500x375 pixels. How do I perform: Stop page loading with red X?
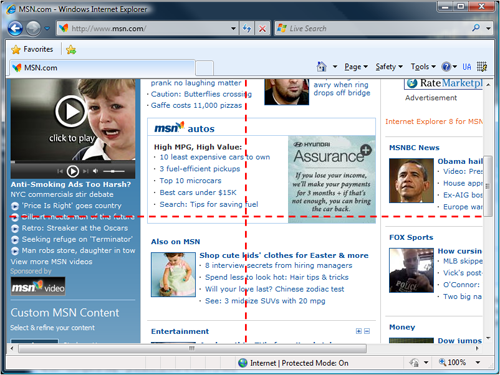[262, 29]
